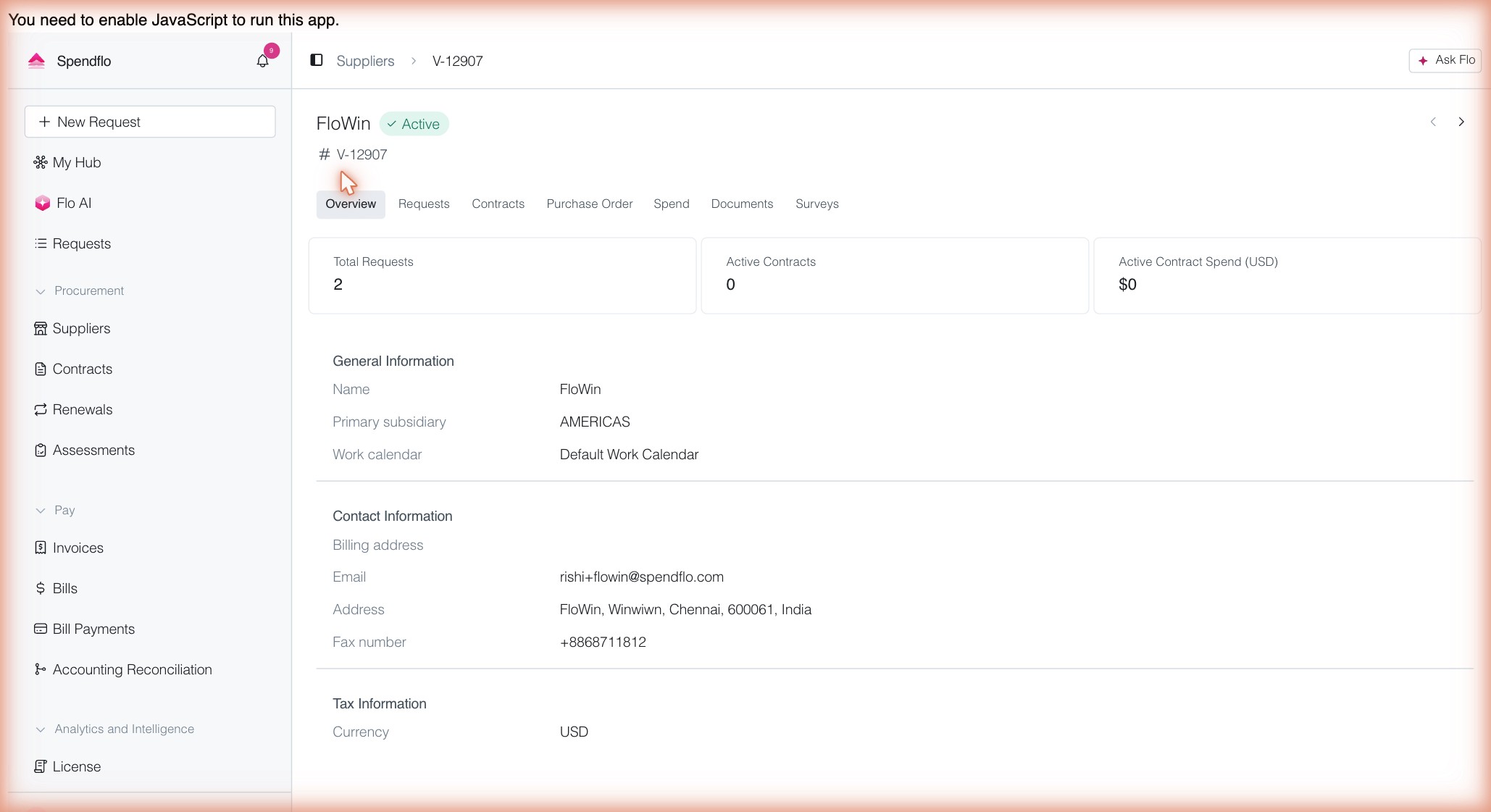The width and height of the screenshot is (1491, 812).
Task: Go to the previous supplier arrow
Action: point(1433,122)
